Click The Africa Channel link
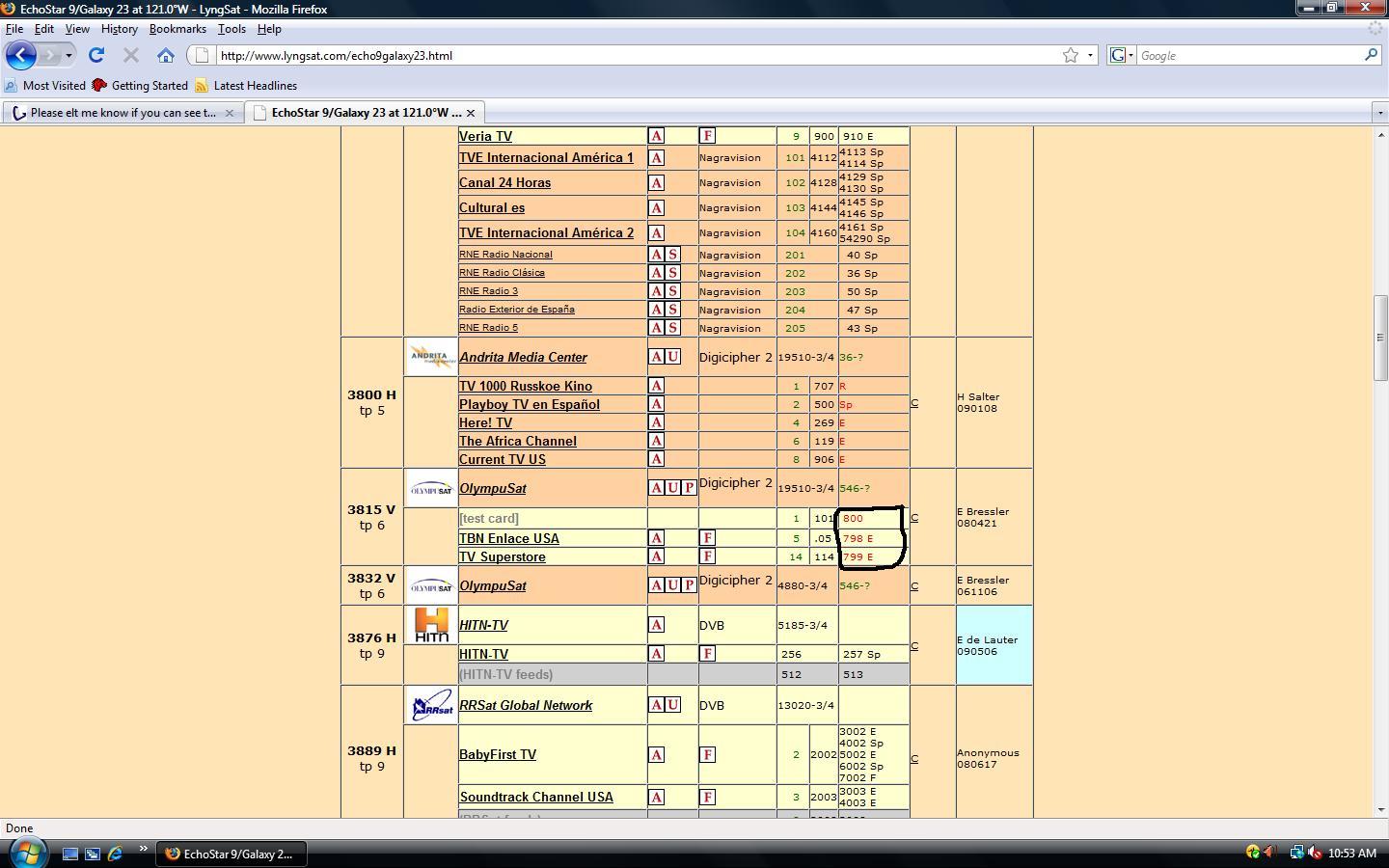Image resolution: width=1389 pixels, height=868 pixels. (518, 441)
